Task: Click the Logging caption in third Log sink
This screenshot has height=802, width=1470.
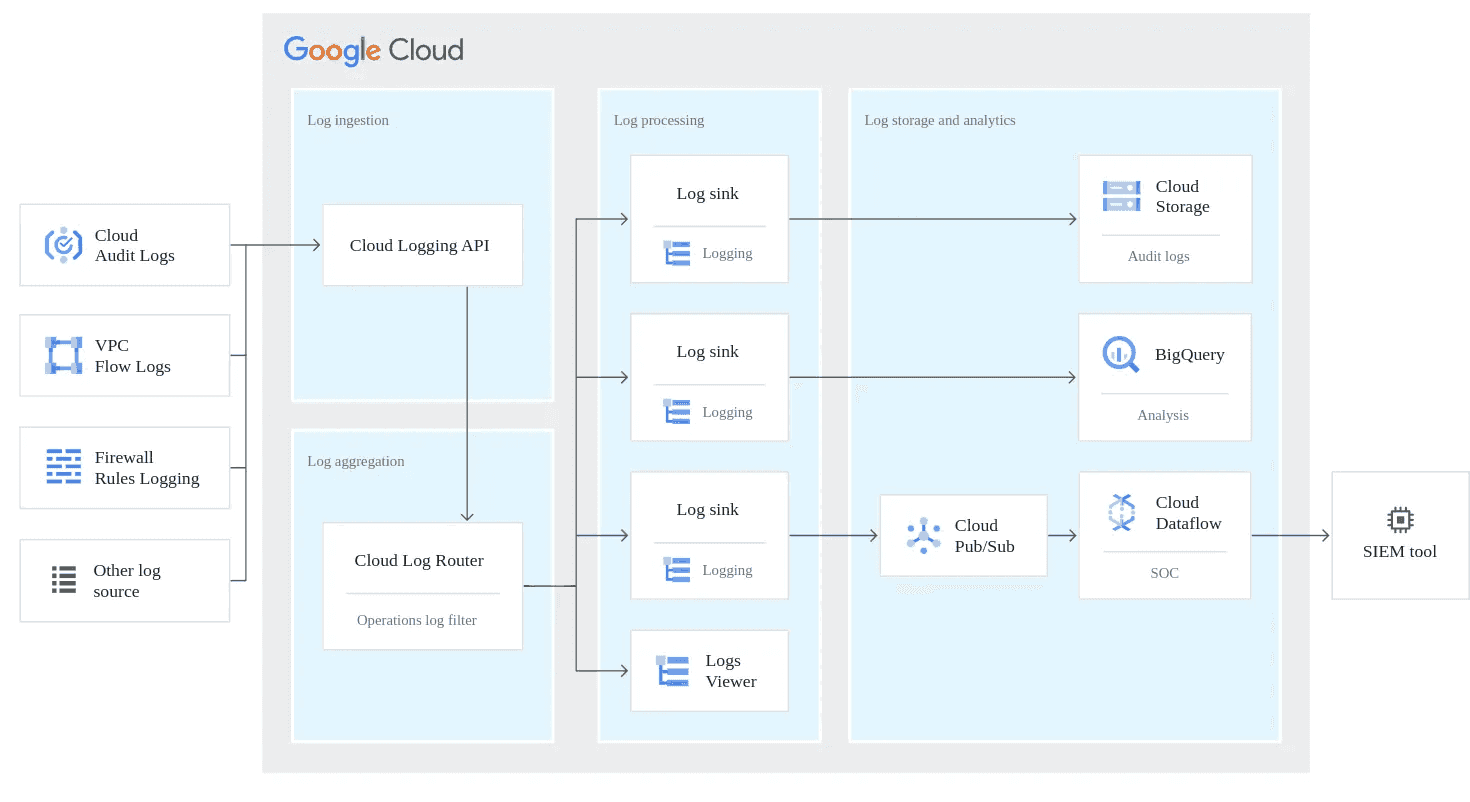Action: tap(727, 570)
